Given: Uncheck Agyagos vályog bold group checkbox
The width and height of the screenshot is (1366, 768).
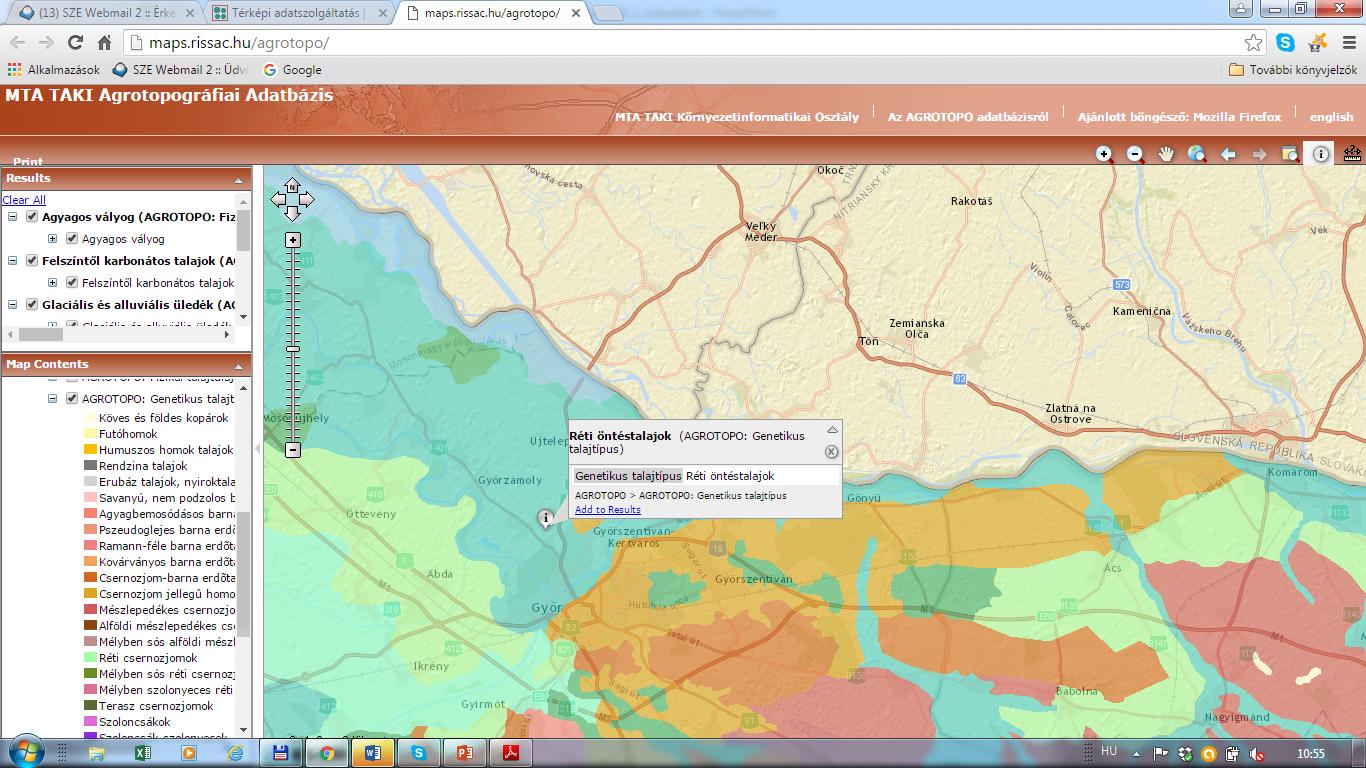Looking at the screenshot, I should [33, 216].
